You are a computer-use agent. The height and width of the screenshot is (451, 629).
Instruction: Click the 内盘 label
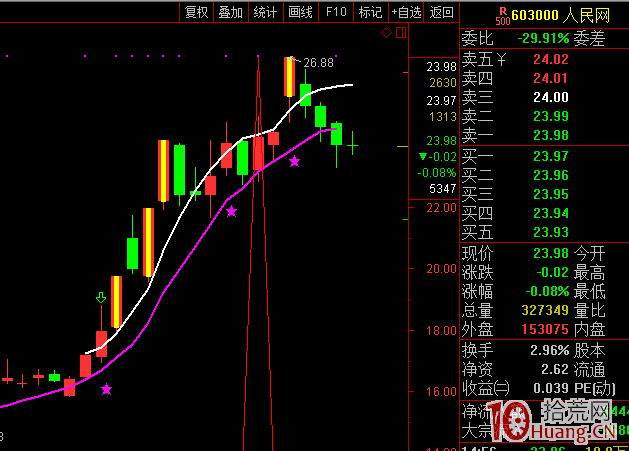point(589,329)
